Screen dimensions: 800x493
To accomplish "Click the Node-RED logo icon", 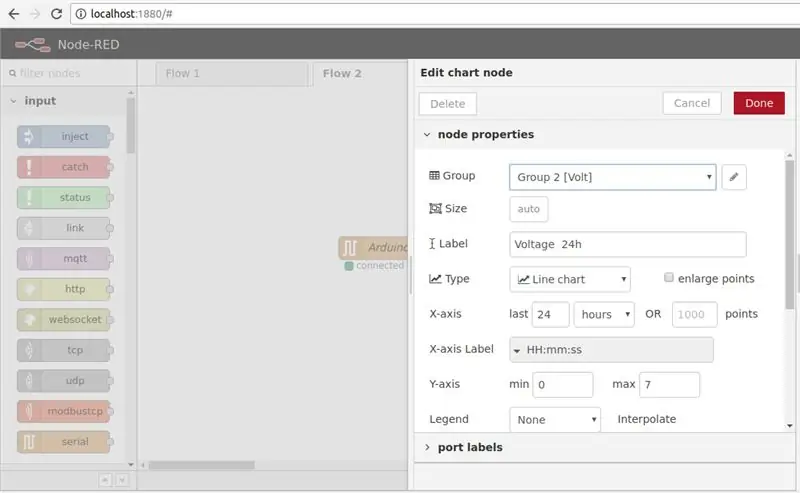I will [x=33, y=45].
